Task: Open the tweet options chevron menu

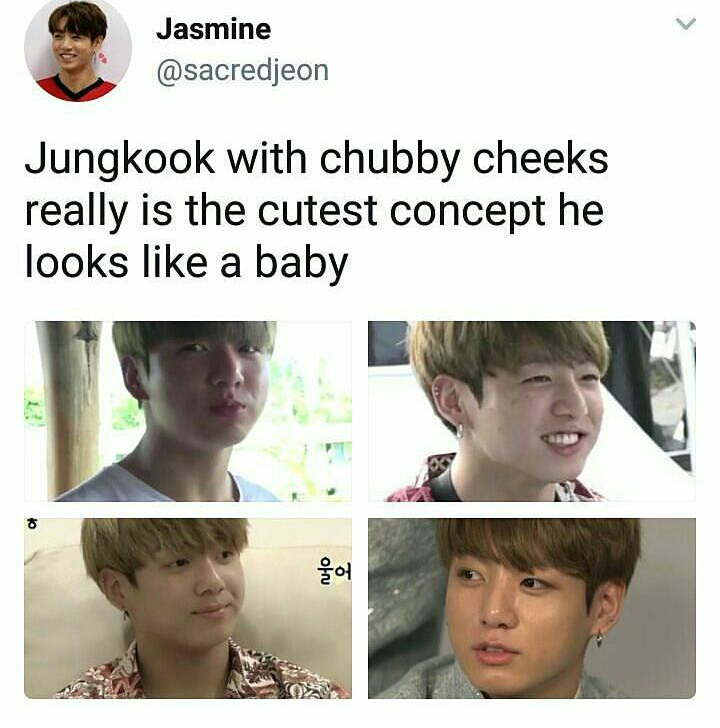Action: 686,24
